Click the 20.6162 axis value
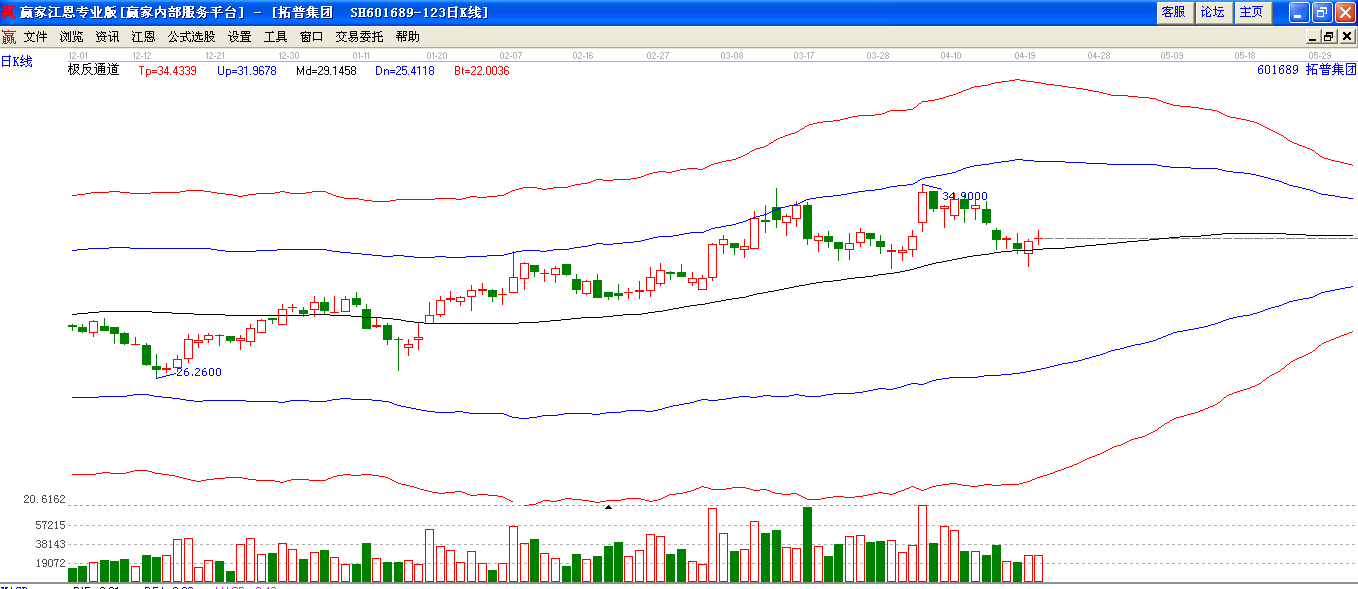The width and height of the screenshot is (1358, 589). pyautogui.click(x=44, y=499)
